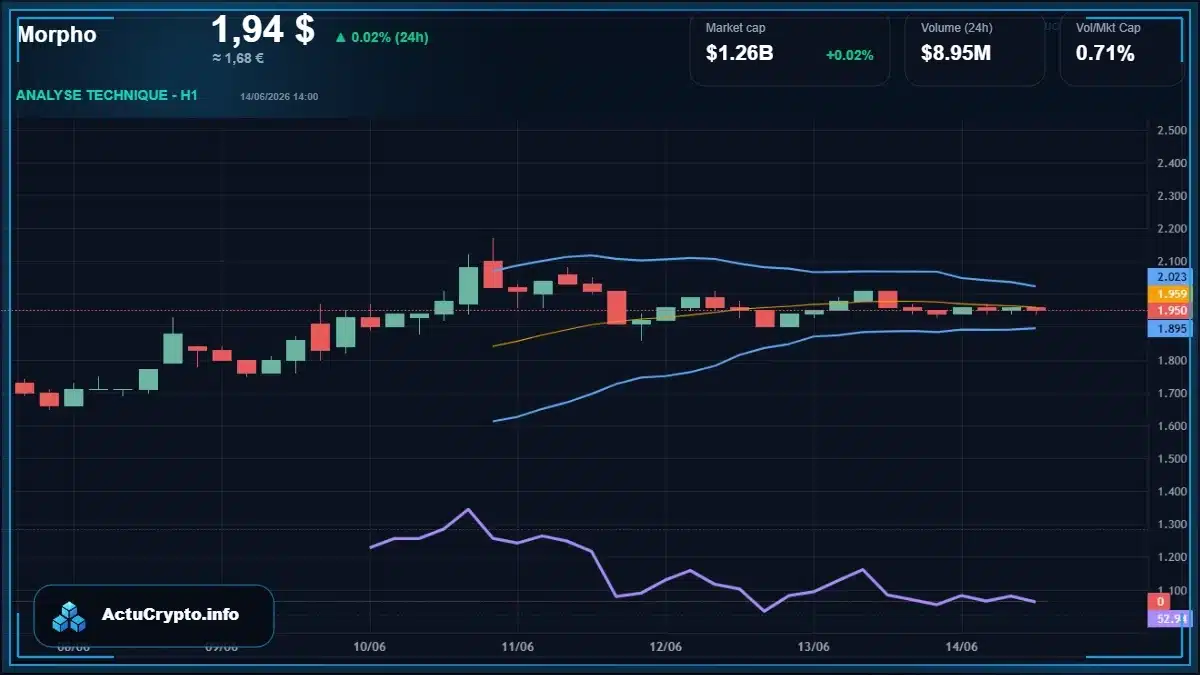Click the 13/06 date axis marker
Image resolution: width=1200 pixels, height=675 pixels.
pyautogui.click(x=814, y=647)
